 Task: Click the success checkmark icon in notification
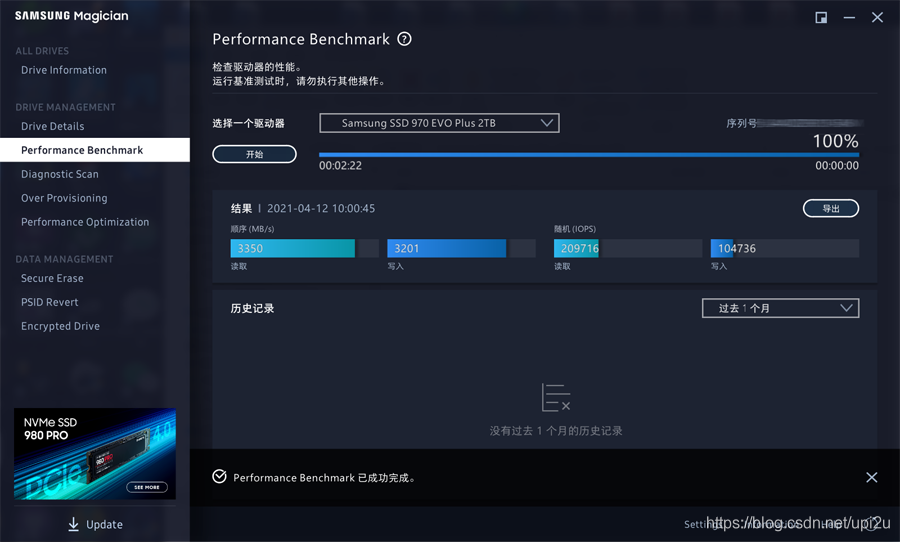[x=219, y=477]
